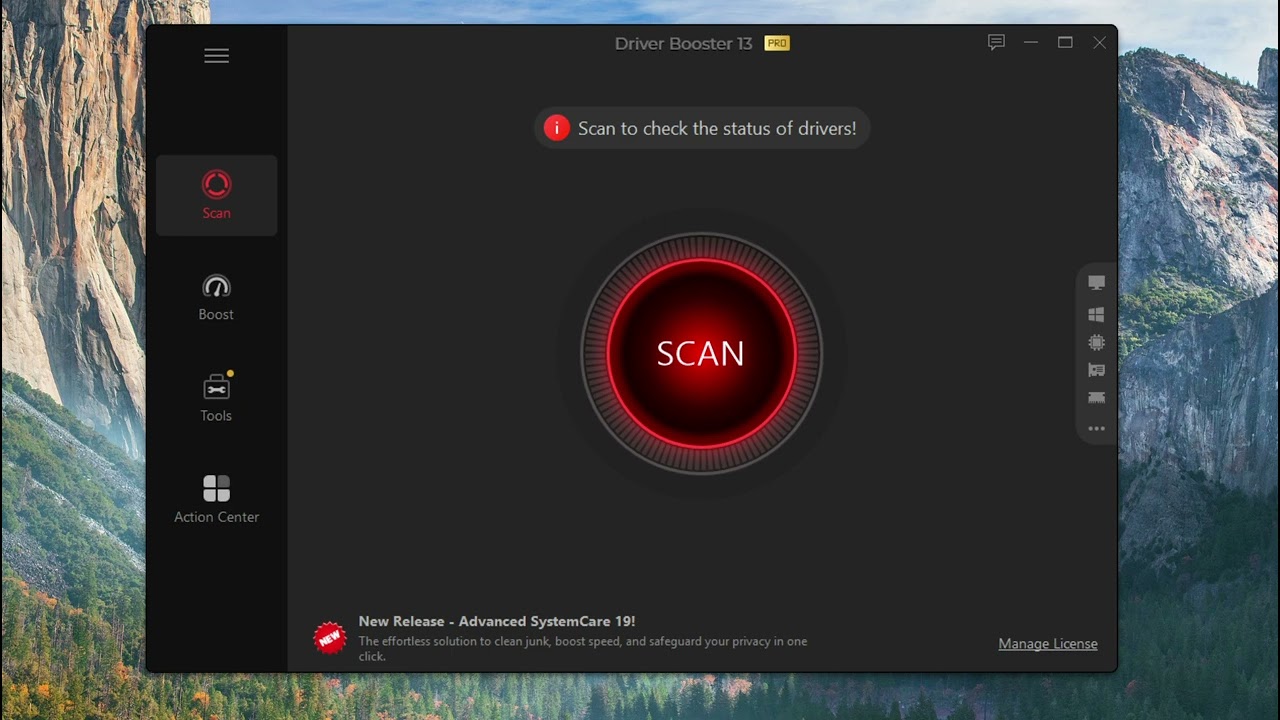The image size is (1280, 720).
Task: Click the red info alert icon
Action: 556,128
